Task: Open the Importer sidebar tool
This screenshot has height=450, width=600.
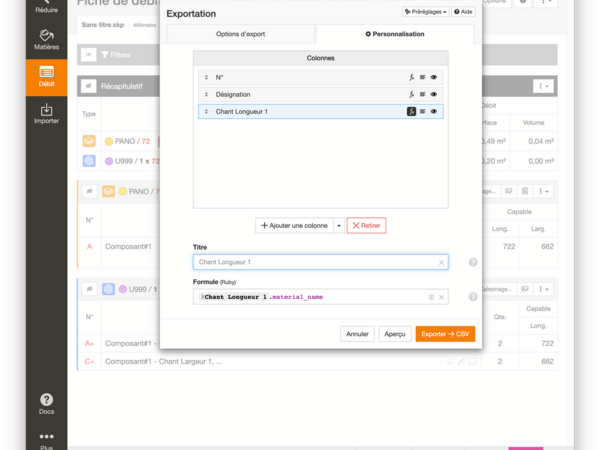Action: click(46, 113)
